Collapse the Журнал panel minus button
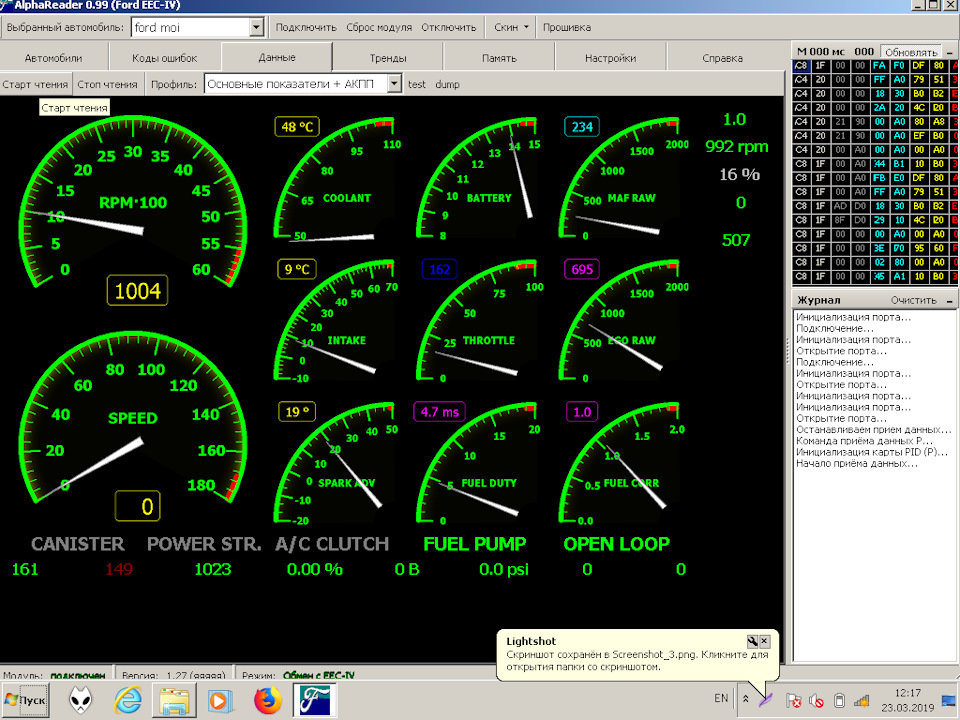Viewport: 960px width, 720px height. (950, 300)
